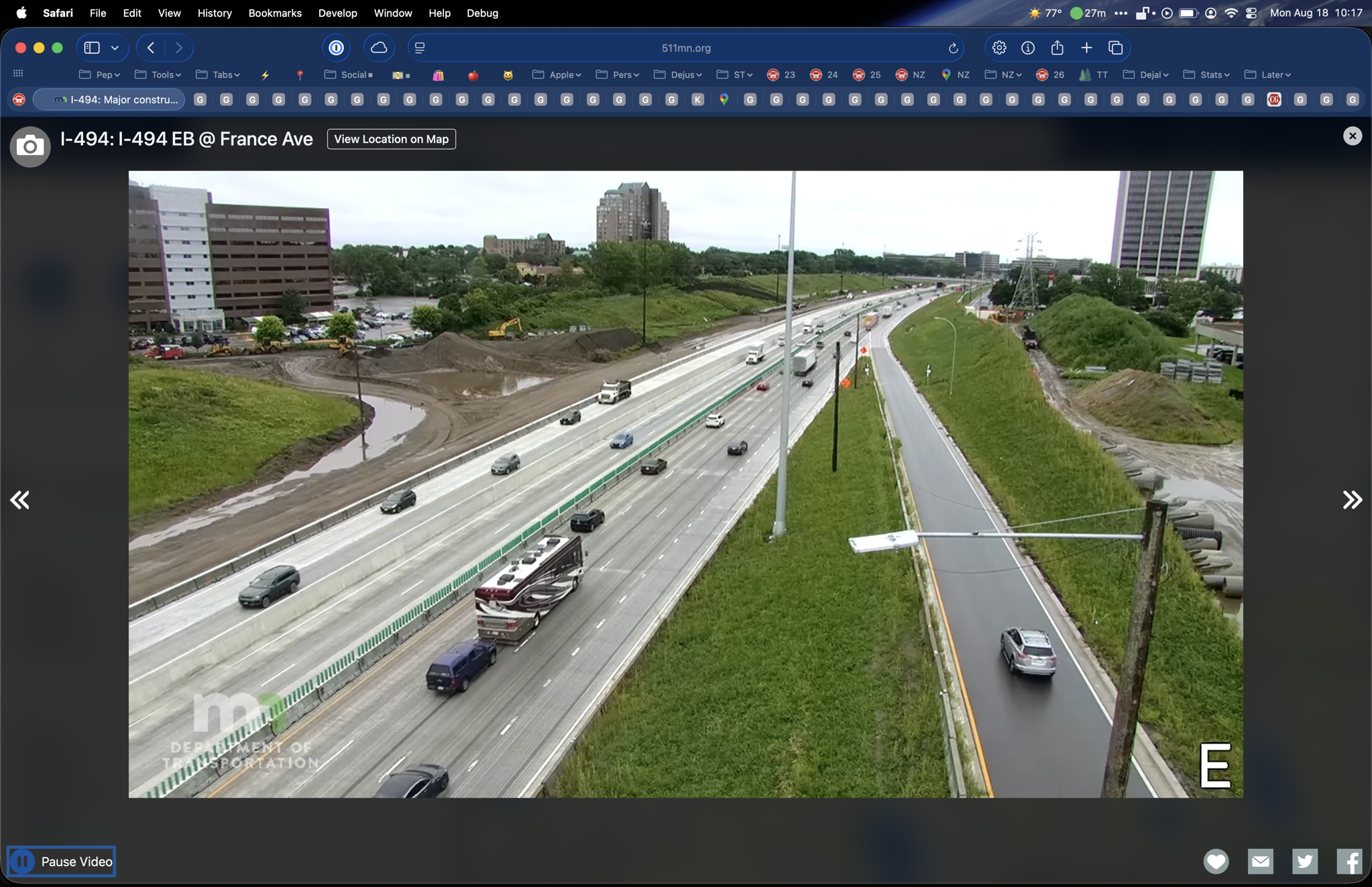This screenshot has height=887, width=1372.
Task: Go back in Safari history
Action: (x=151, y=48)
